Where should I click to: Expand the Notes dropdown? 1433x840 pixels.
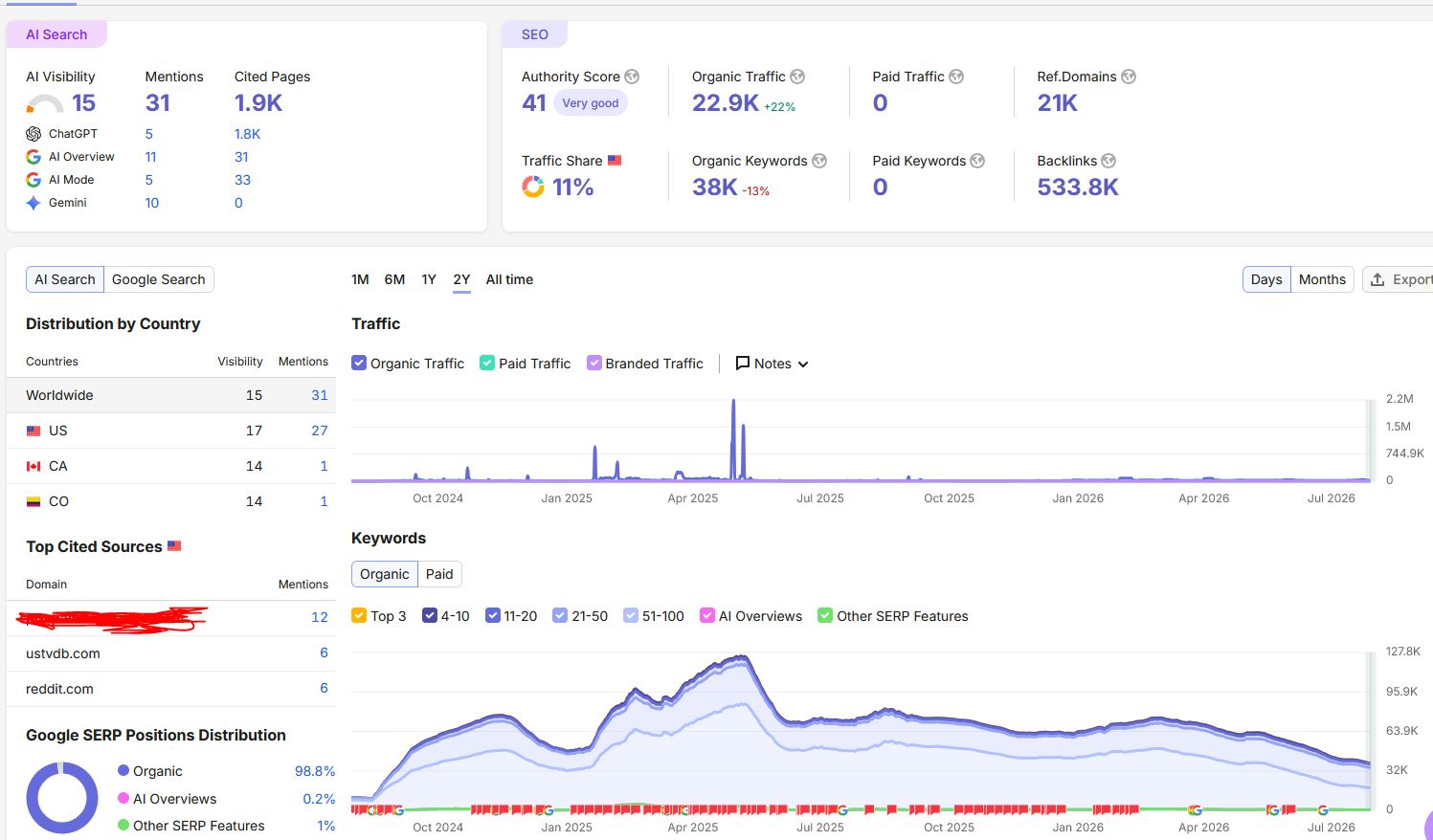pyautogui.click(x=772, y=364)
